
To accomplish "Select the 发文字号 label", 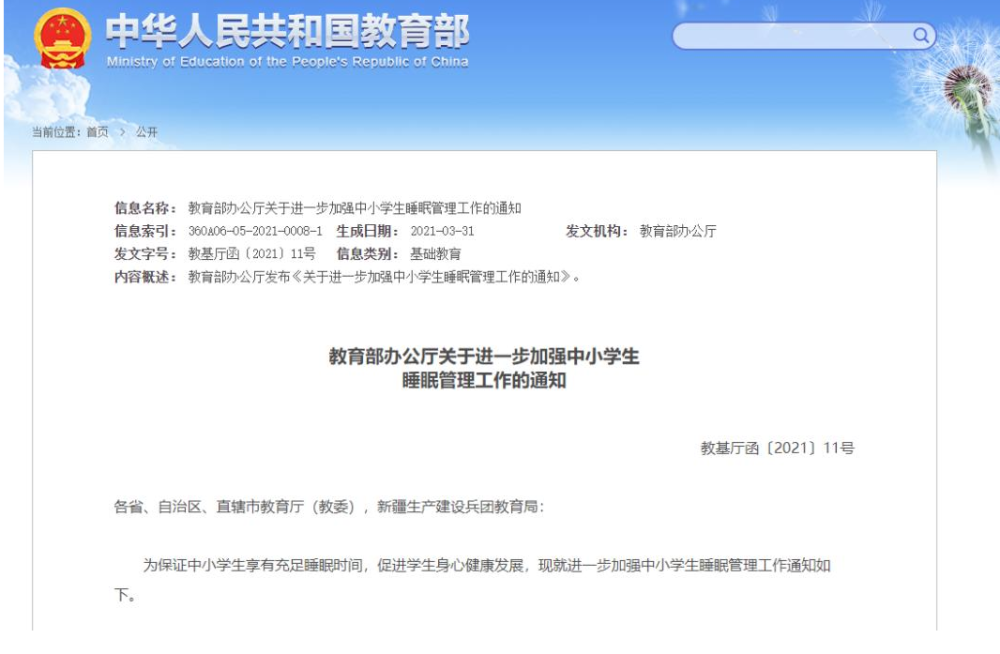I will 145,254.
